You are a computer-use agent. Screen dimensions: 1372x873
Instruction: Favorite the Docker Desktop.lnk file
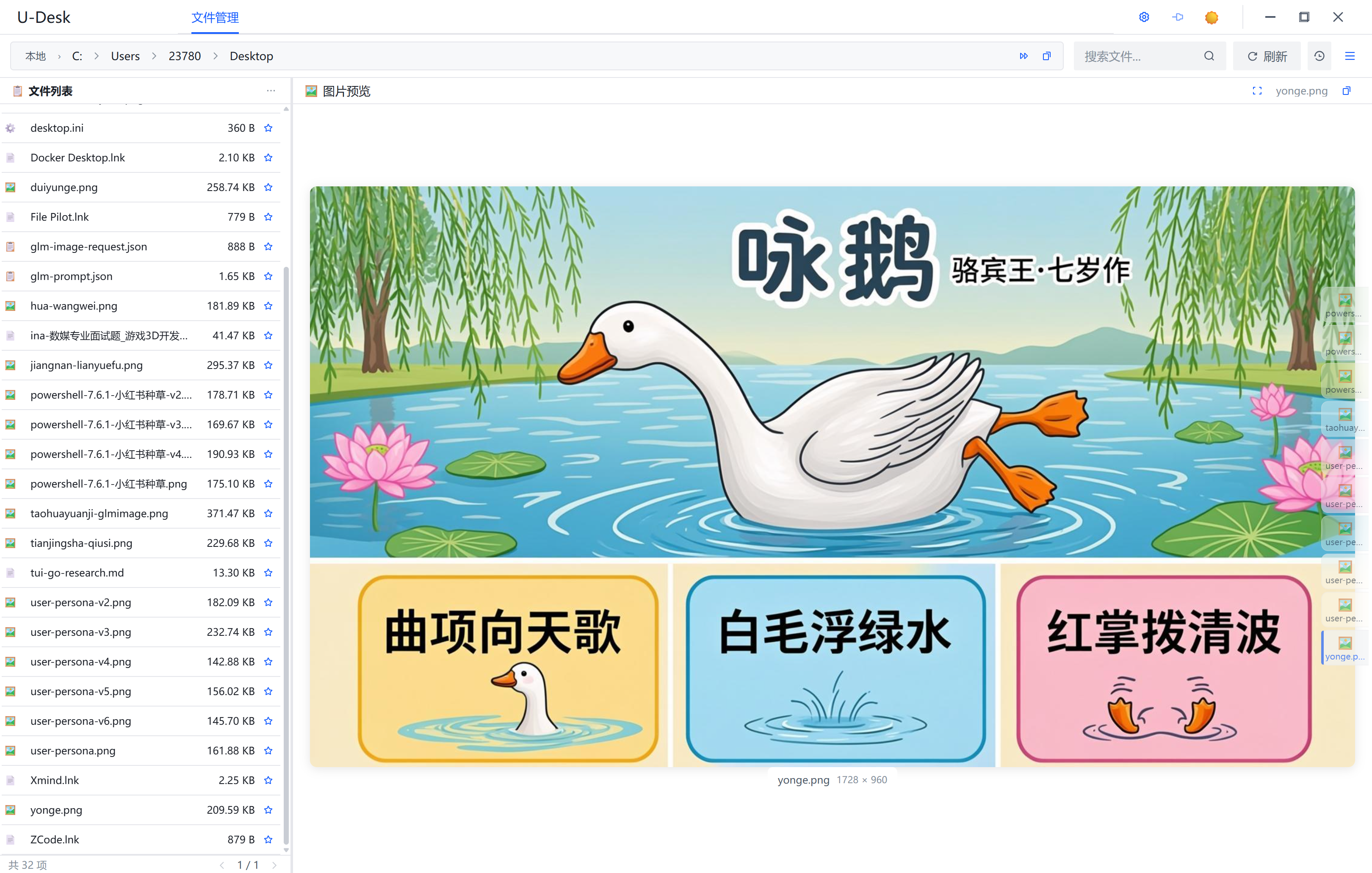click(x=268, y=157)
